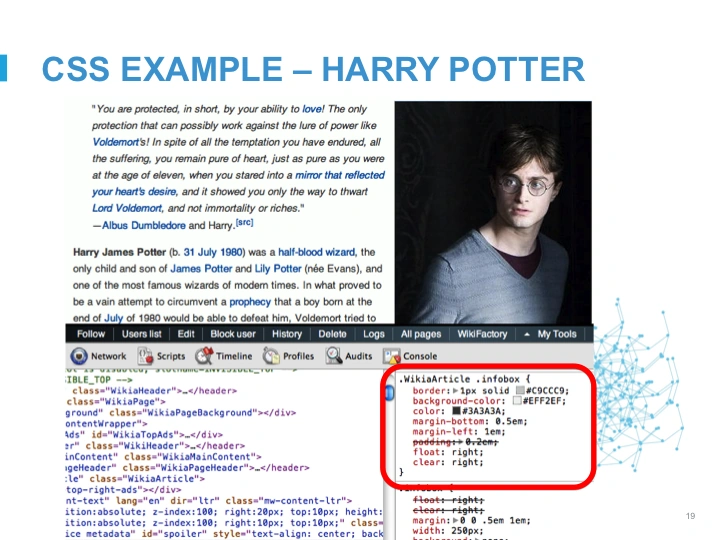720x540 pixels.
Task: Click the #C9CCC9 border color swatch
Action: [521, 389]
